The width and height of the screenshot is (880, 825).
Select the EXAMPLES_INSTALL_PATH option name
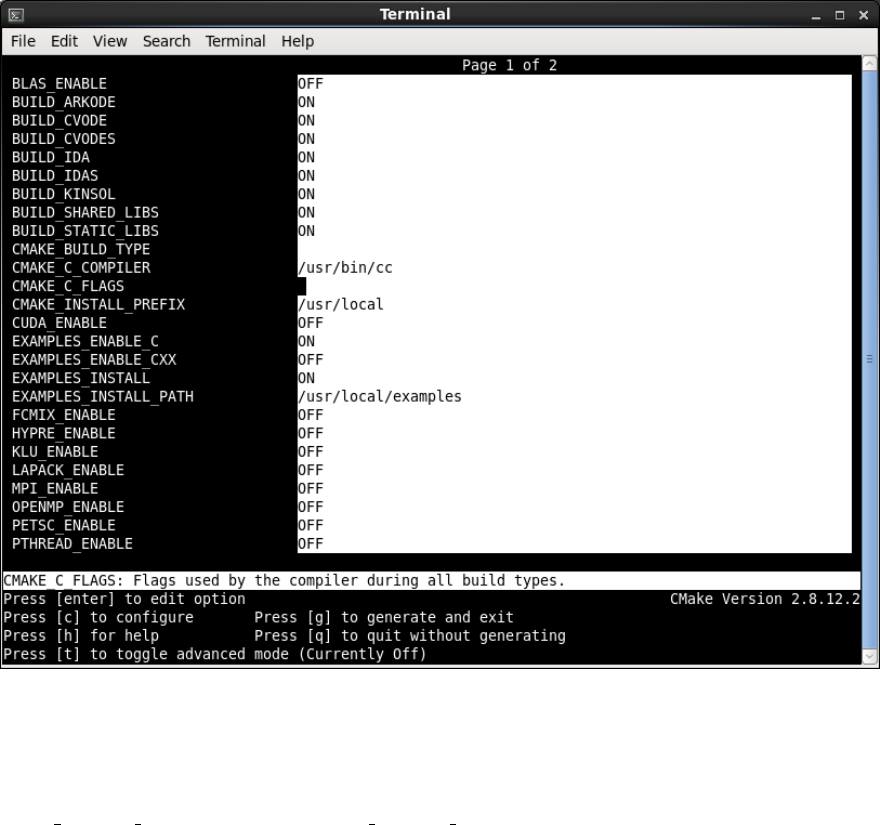(x=103, y=397)
